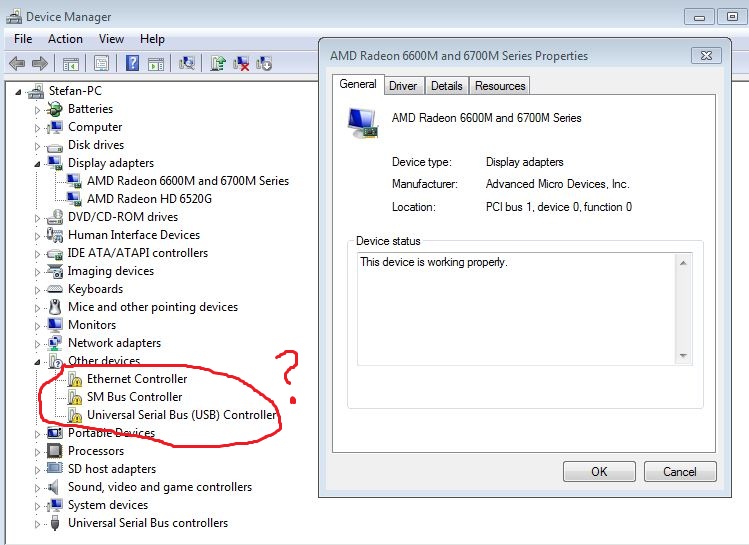Collapse the Display adapters category

[37, 164]
